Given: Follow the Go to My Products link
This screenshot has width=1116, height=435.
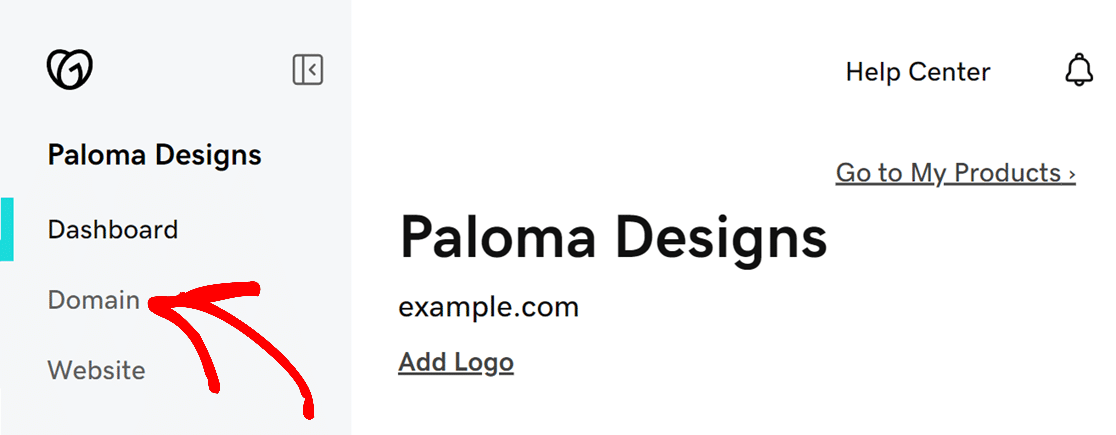Looking at the screenshot, I should pyautogui.click(x=955, y=173).
